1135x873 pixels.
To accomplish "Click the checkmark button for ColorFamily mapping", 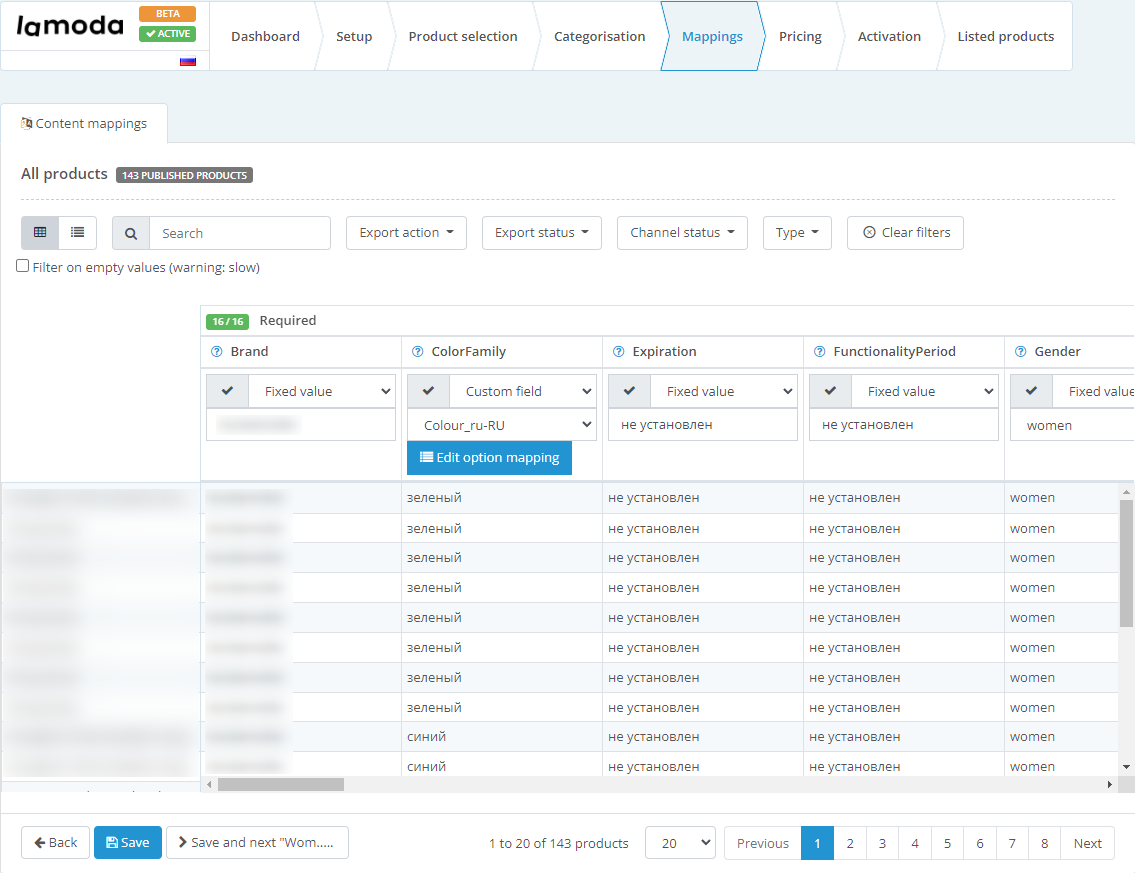I will [x=429, y=391].
